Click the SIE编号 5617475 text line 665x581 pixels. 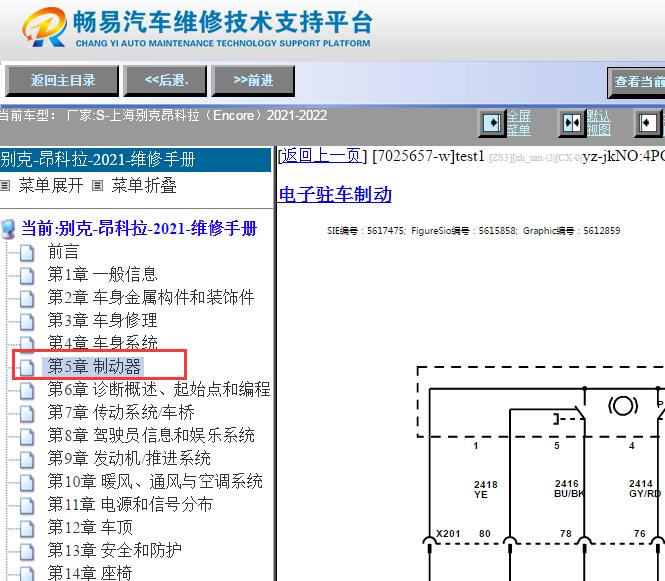click(473, 231)
